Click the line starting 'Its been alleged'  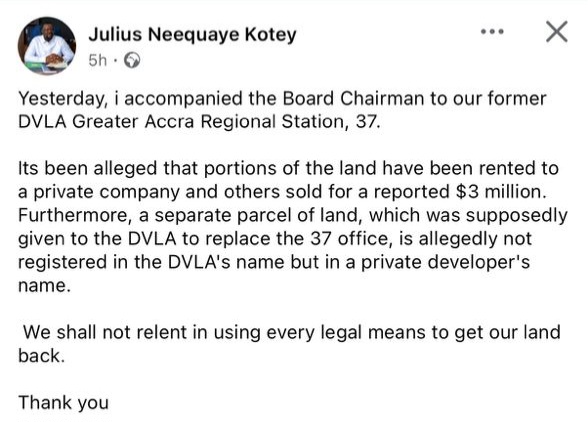tap(288, 168)
